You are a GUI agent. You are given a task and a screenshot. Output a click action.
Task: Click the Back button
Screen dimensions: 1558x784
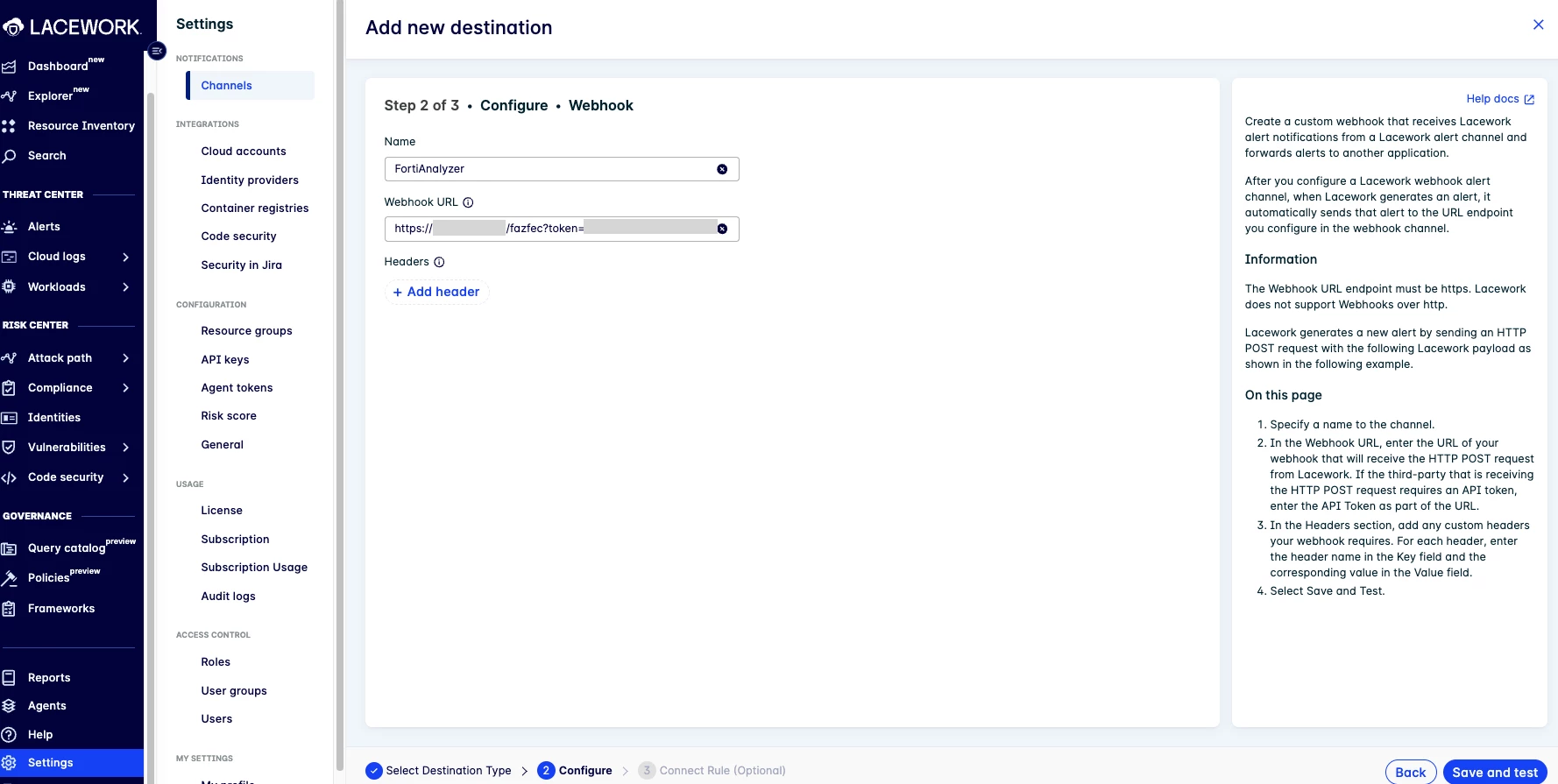(1411, 772)
